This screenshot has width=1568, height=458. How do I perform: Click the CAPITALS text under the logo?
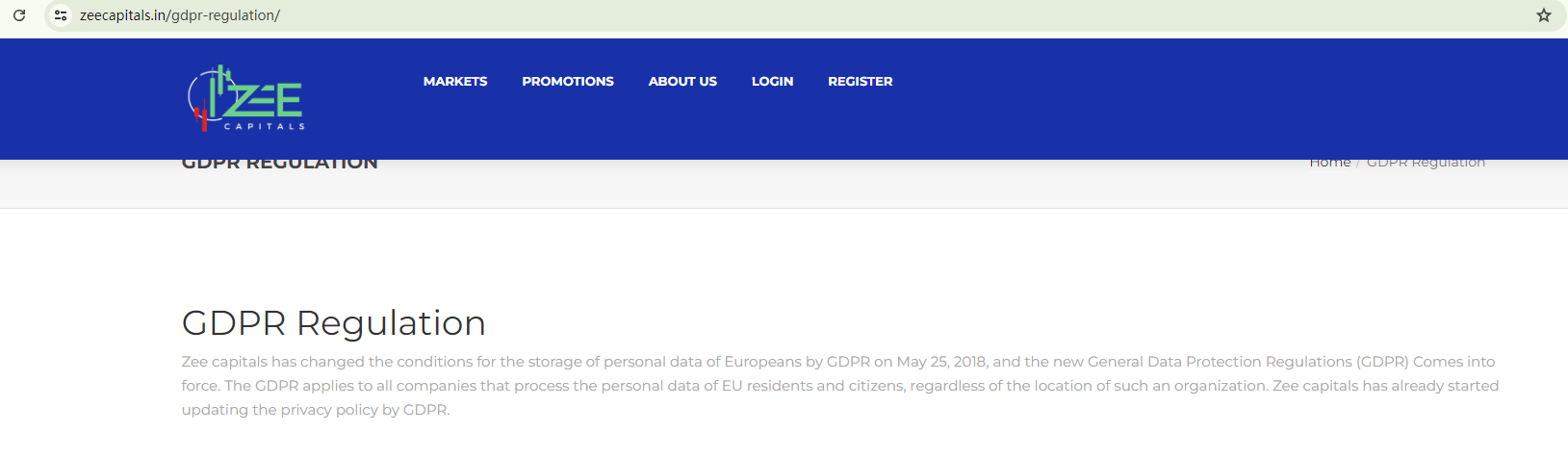click(265, 126)
